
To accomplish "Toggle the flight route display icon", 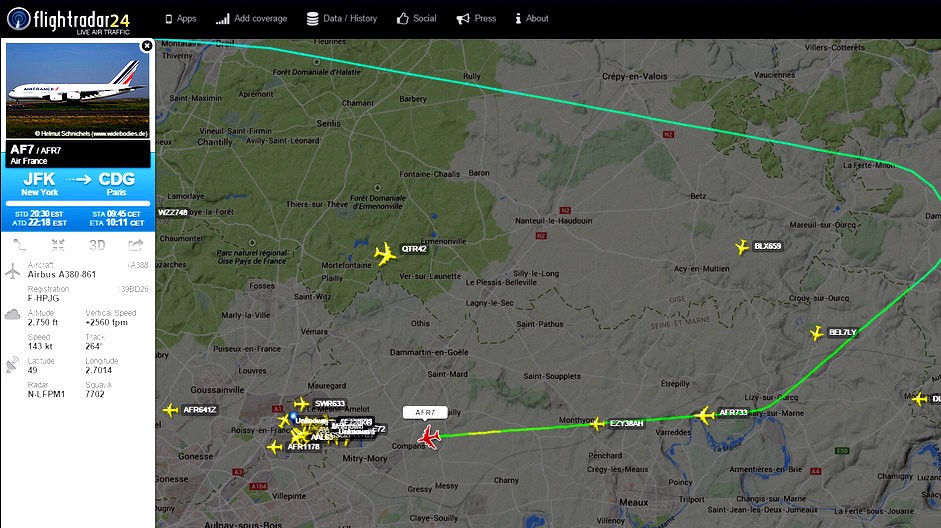I will 20,245.
